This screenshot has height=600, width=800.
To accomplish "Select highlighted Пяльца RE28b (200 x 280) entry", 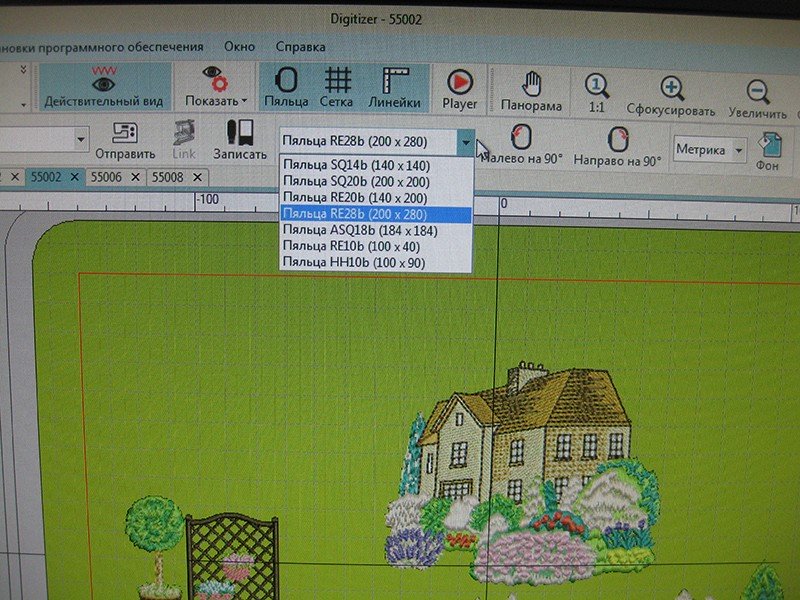I will point(377,214).
